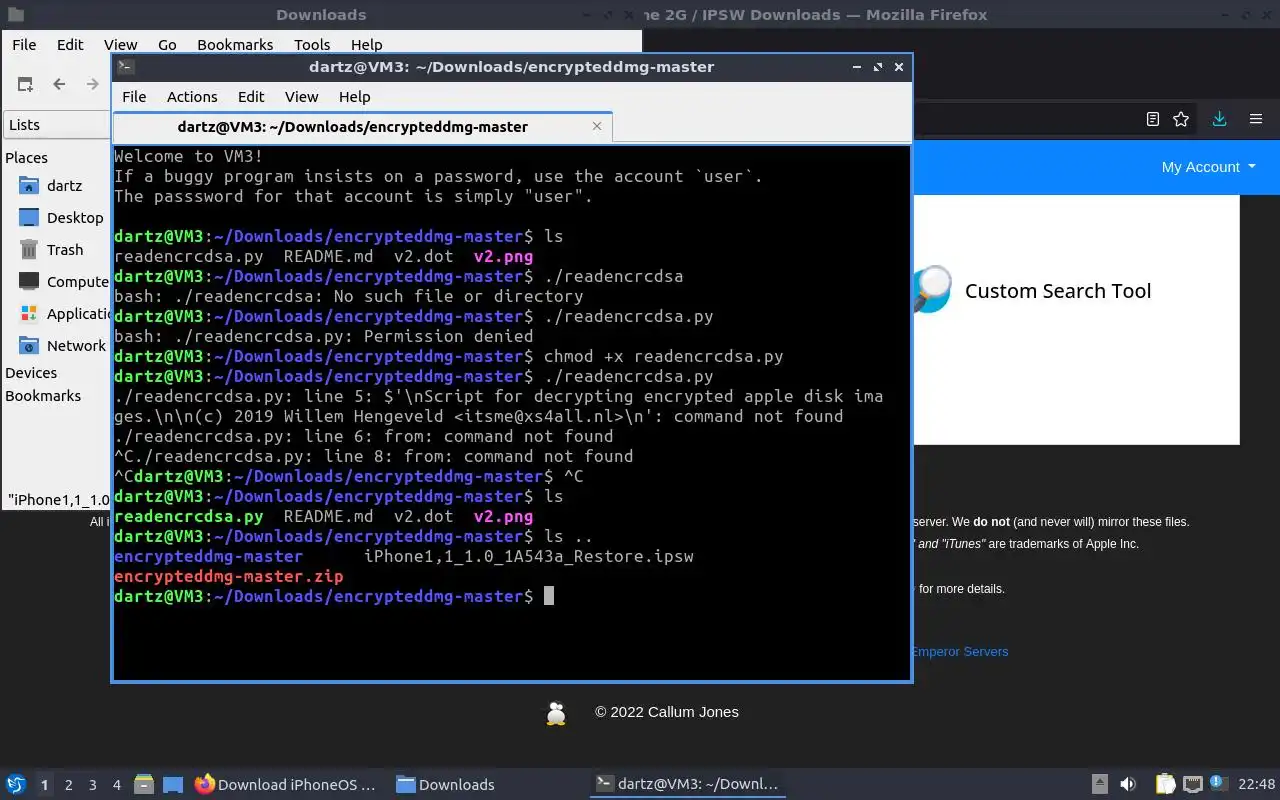Click removable media eject tray icon

(x=1099, y=785)
